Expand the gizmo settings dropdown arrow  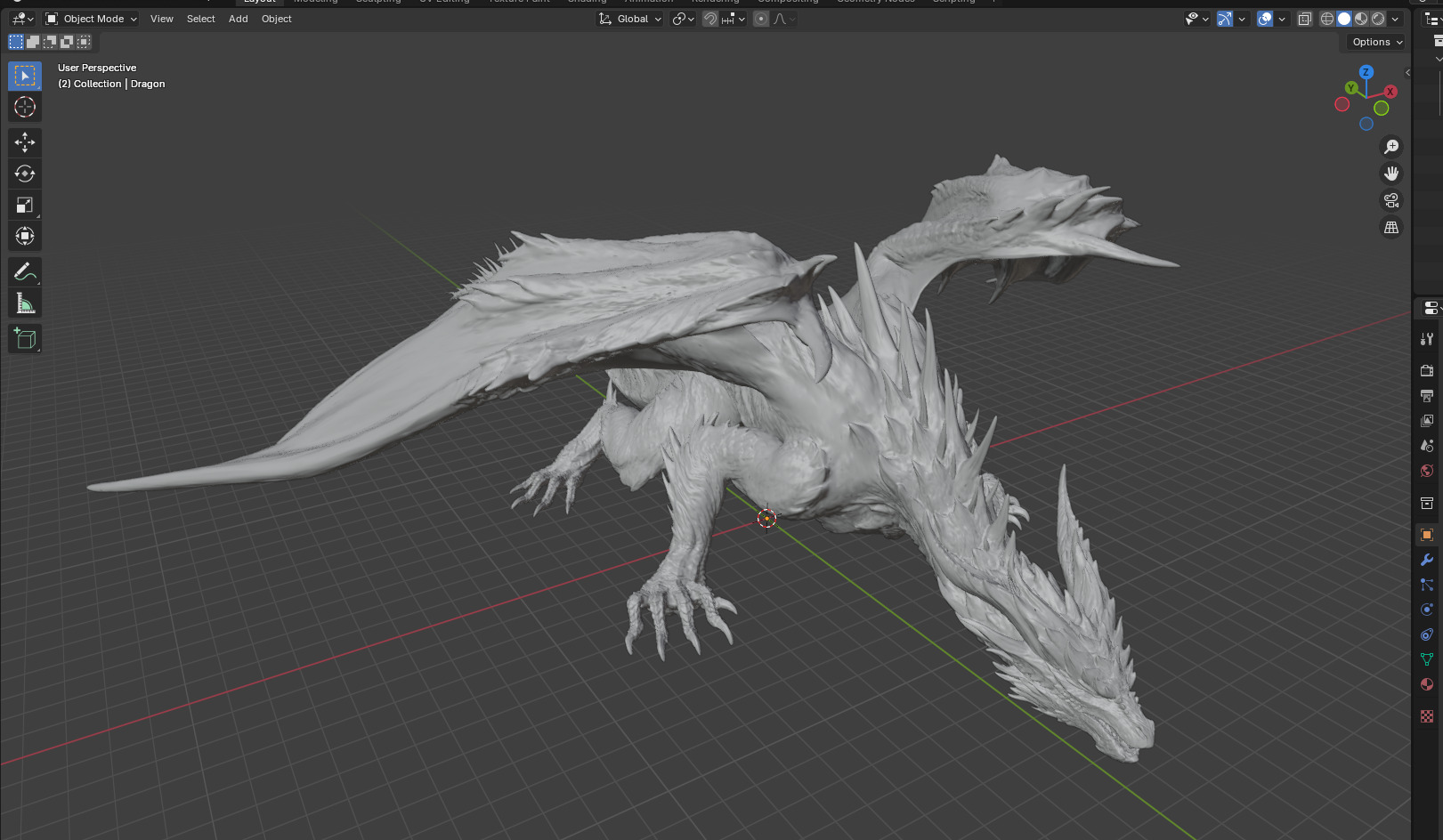1242,19
